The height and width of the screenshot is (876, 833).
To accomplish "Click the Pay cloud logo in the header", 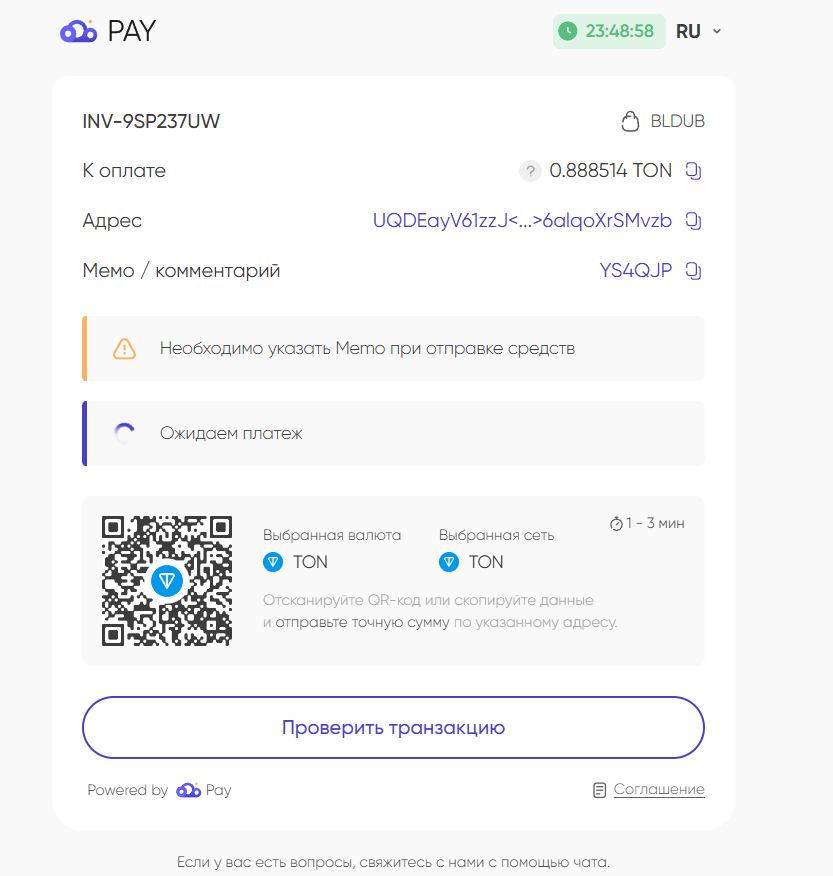I will click(x=78, y=31).
